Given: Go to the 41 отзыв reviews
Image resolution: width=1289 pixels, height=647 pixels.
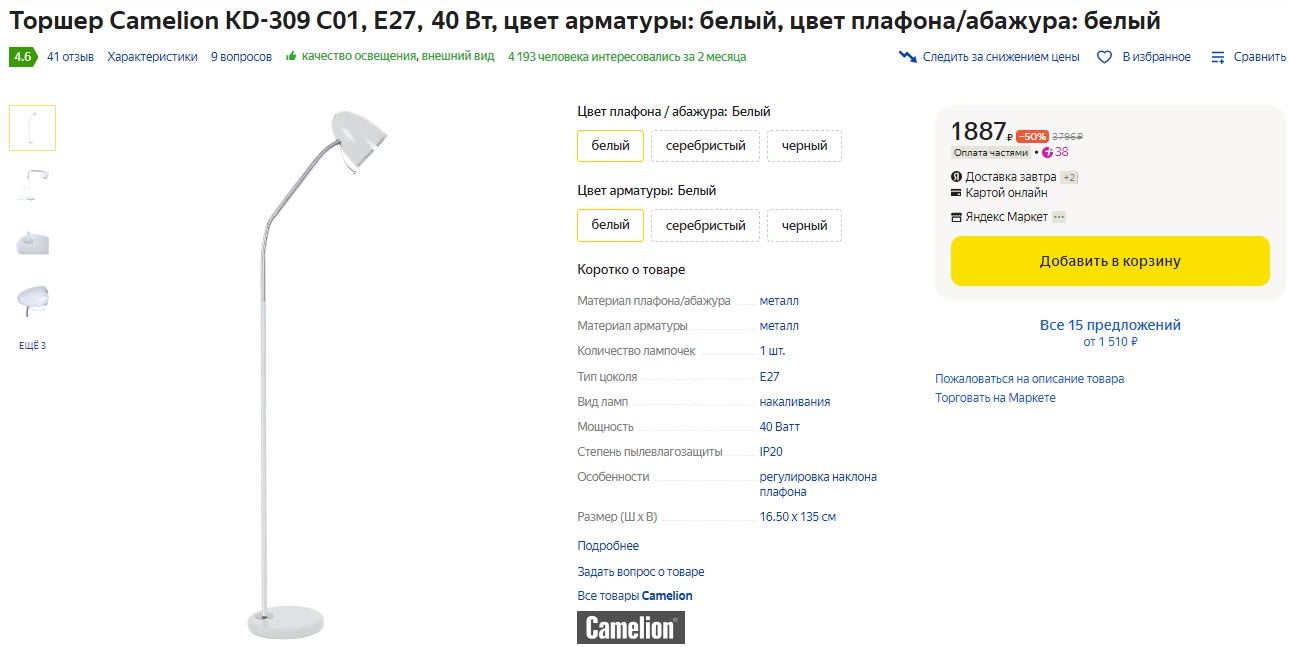Looking at the screenshot, I should tap(70, 57).
